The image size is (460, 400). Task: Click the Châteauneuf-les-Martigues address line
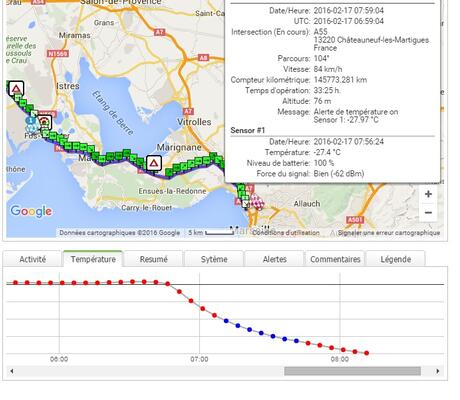tap(371, 40)
